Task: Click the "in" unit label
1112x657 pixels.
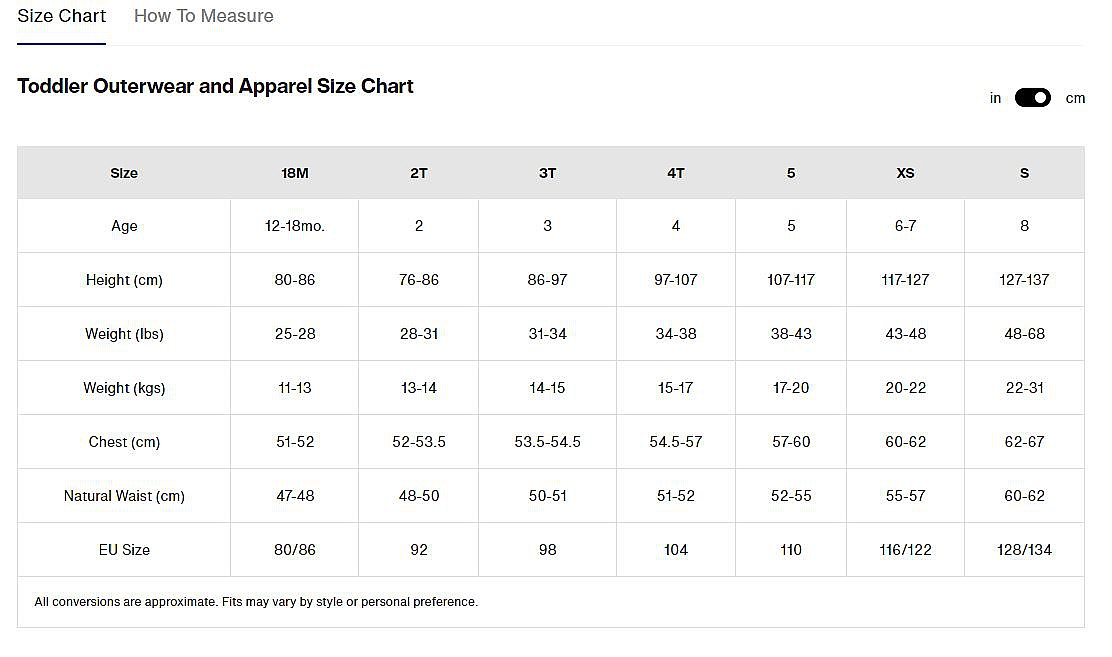Action: click(x=995, y=98)
